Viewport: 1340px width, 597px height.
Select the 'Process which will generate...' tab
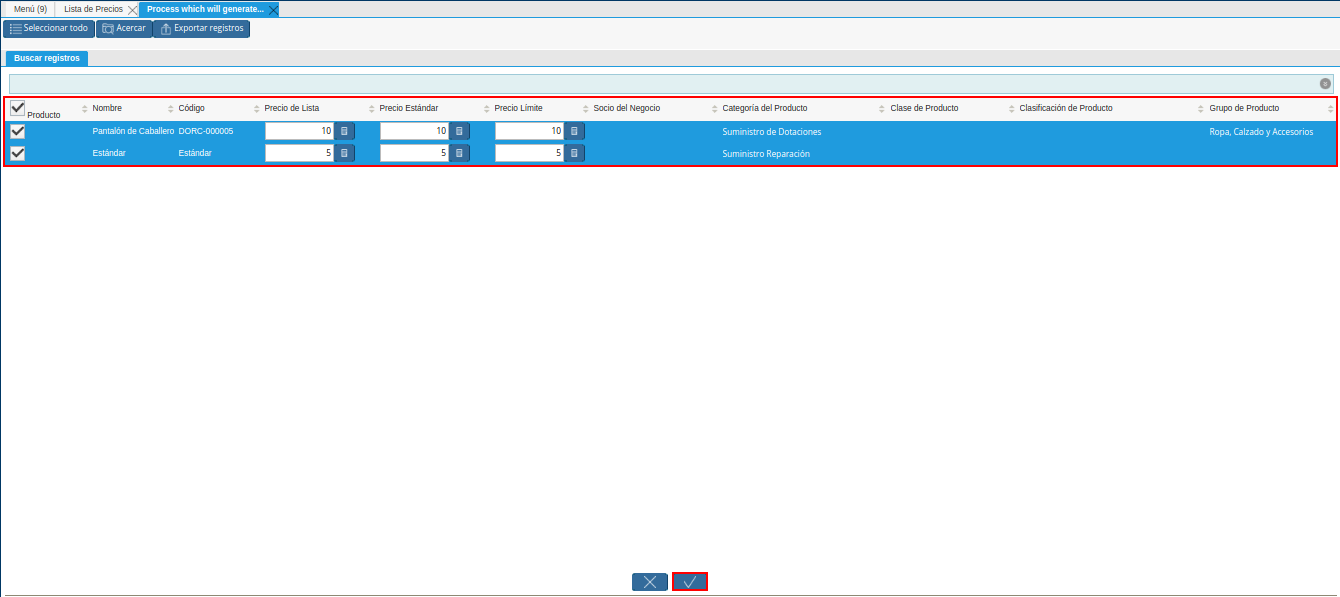pos(205,9)
